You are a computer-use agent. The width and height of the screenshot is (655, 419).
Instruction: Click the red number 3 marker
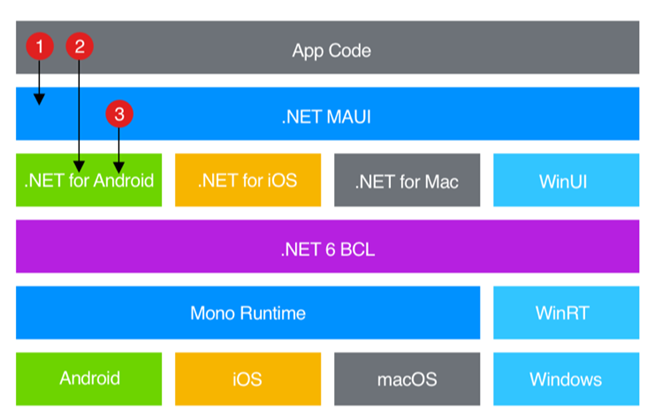point(119,115)
